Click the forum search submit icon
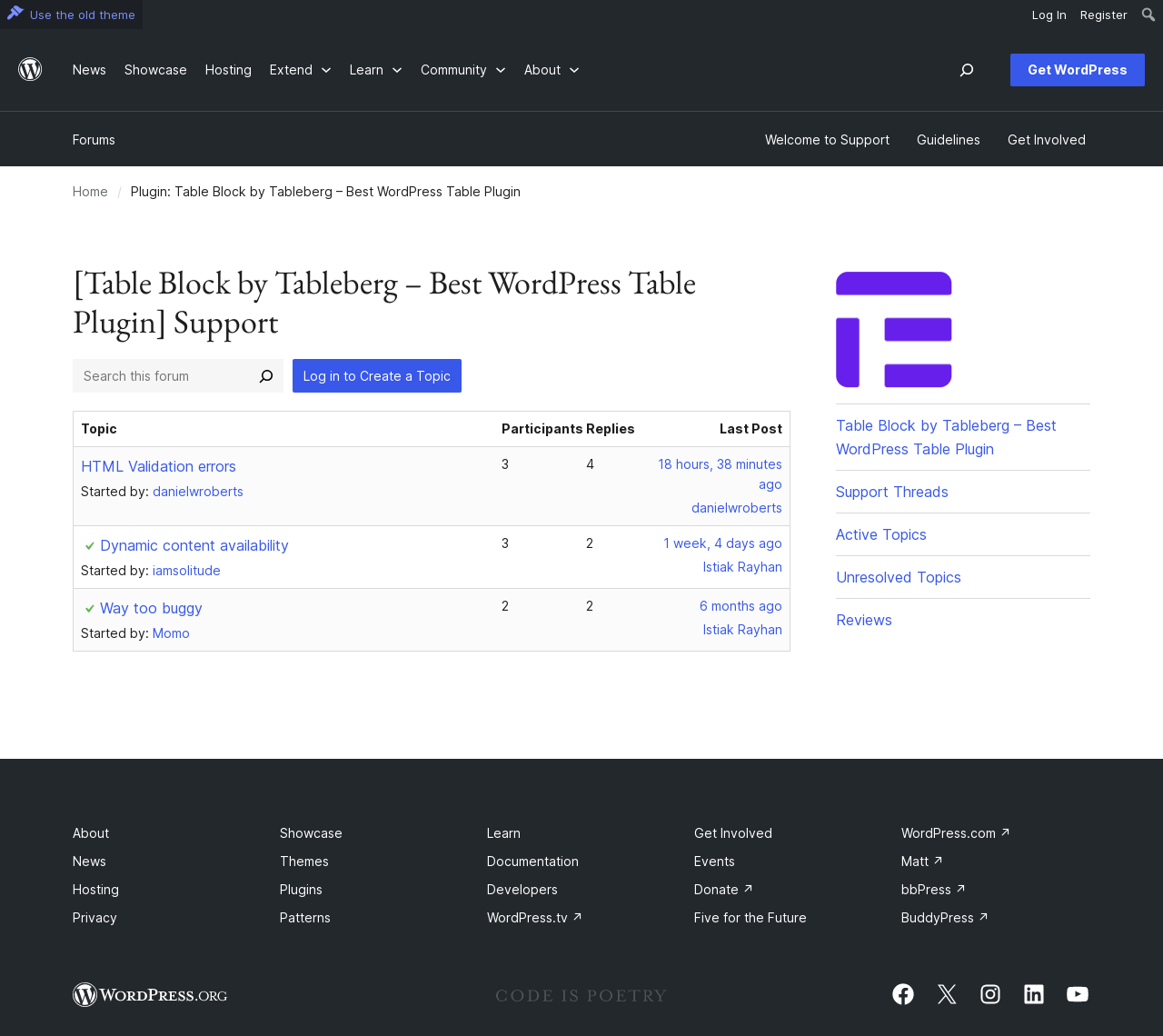This screenshot has height=1036, width=1163. pyautogui.click(x=266, y=376)
